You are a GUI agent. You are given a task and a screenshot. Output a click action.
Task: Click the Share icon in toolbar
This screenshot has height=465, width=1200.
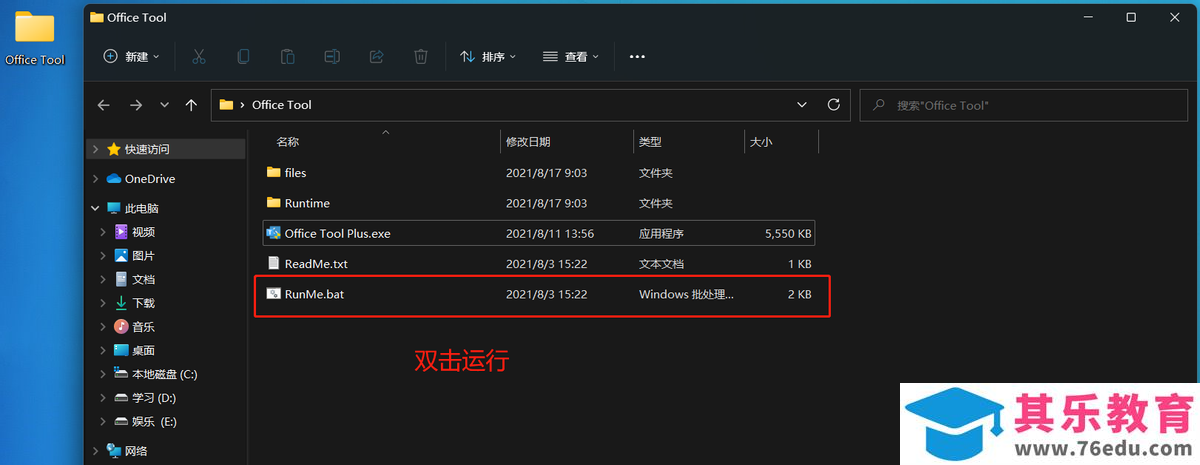pos(377,57)
